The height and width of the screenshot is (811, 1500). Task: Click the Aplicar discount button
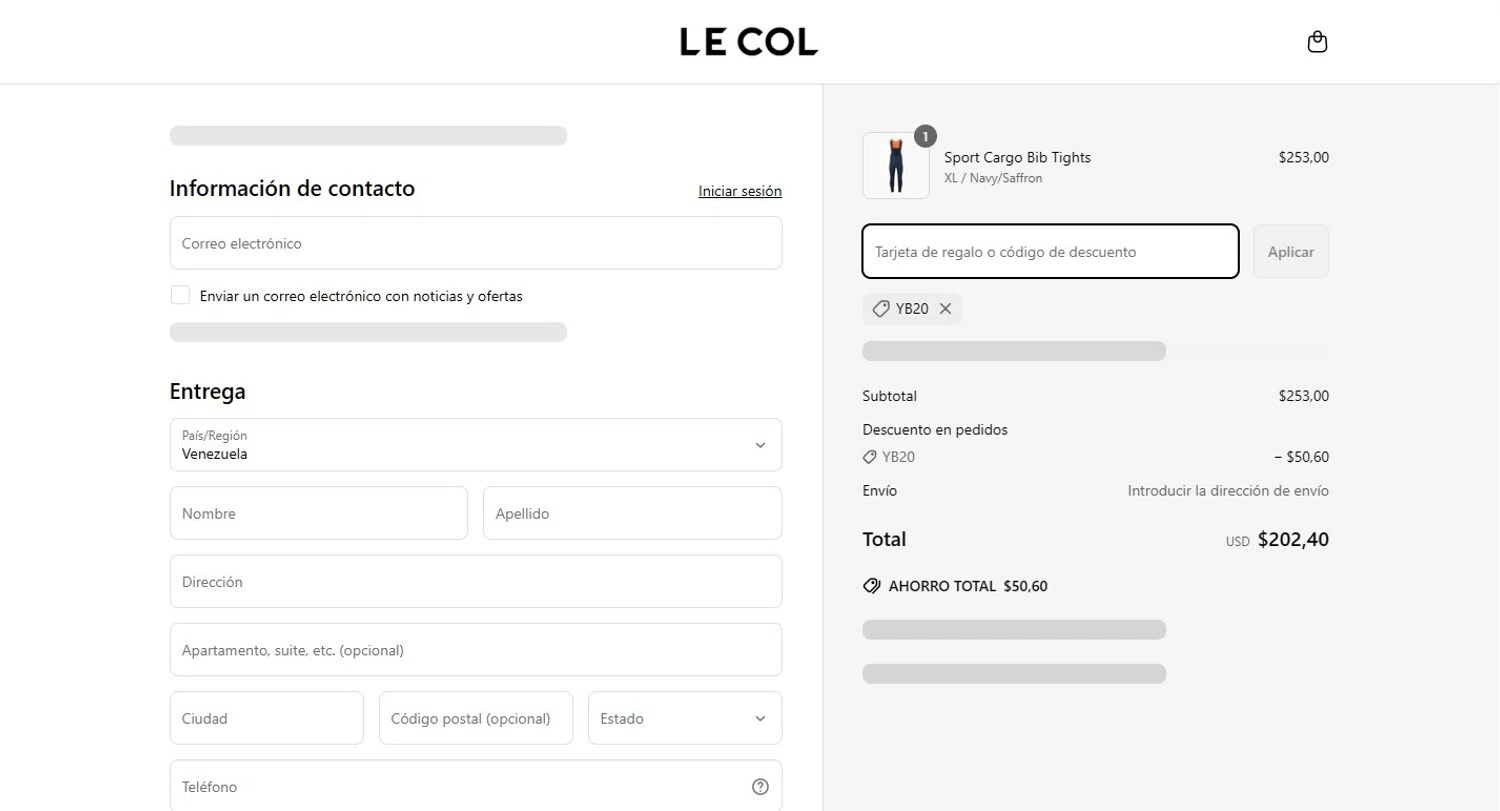1291,252
